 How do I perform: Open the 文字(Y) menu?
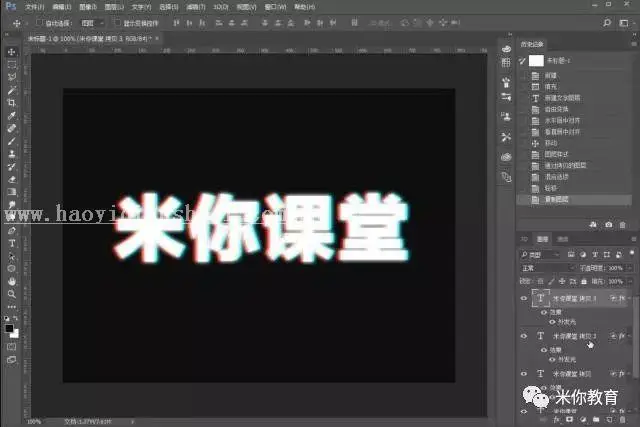point(141,7)
